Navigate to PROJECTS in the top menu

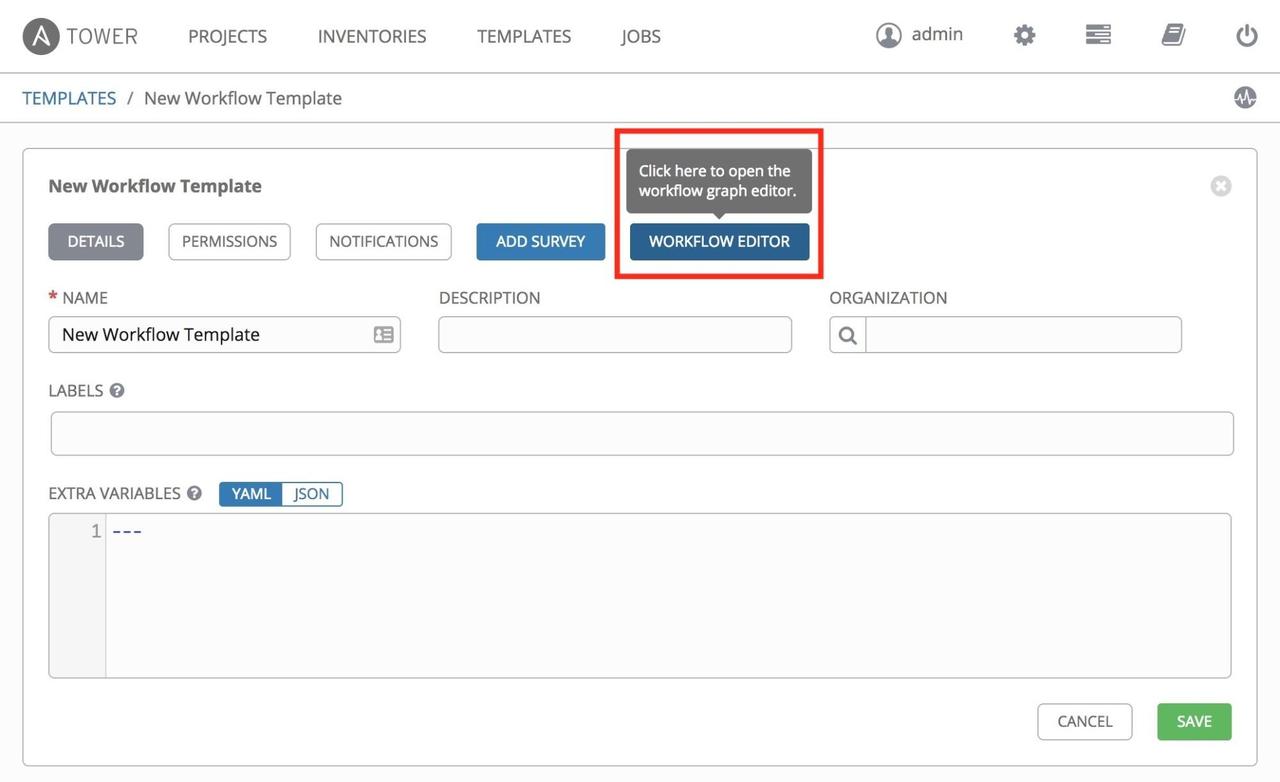228,33
